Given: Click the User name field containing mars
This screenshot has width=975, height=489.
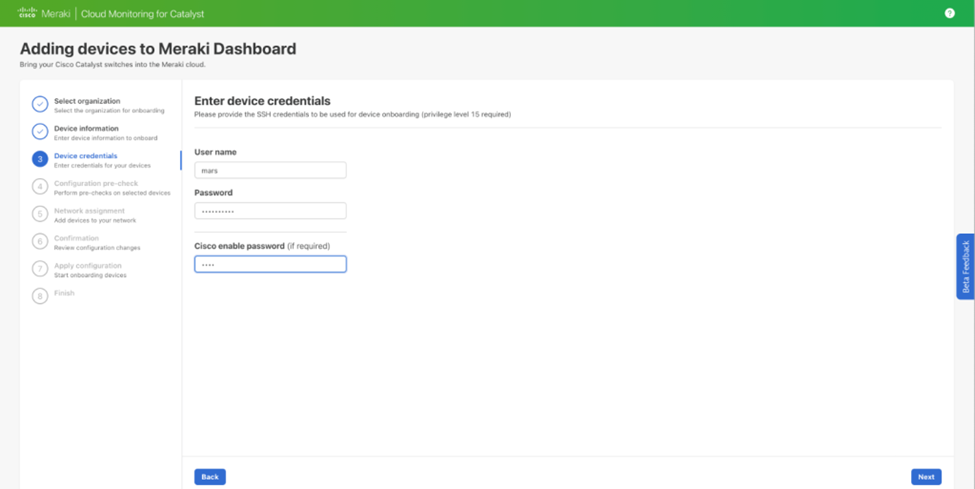Looking at the screenshot, I should click(270, 170).
